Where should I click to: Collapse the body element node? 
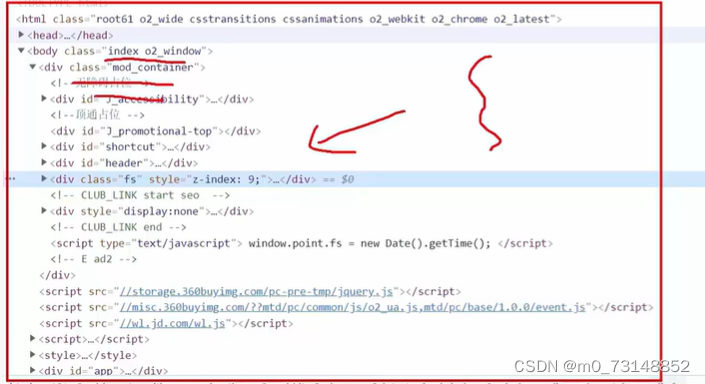(x=21, y=51)
